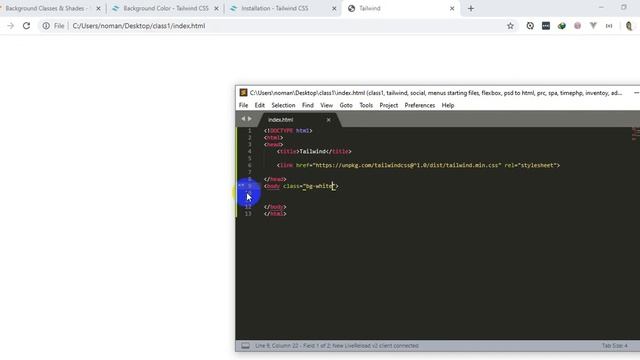The height and width of the screenshot is (360, 640).
Task: Click the green extension icon
Action: click(562, 26)
